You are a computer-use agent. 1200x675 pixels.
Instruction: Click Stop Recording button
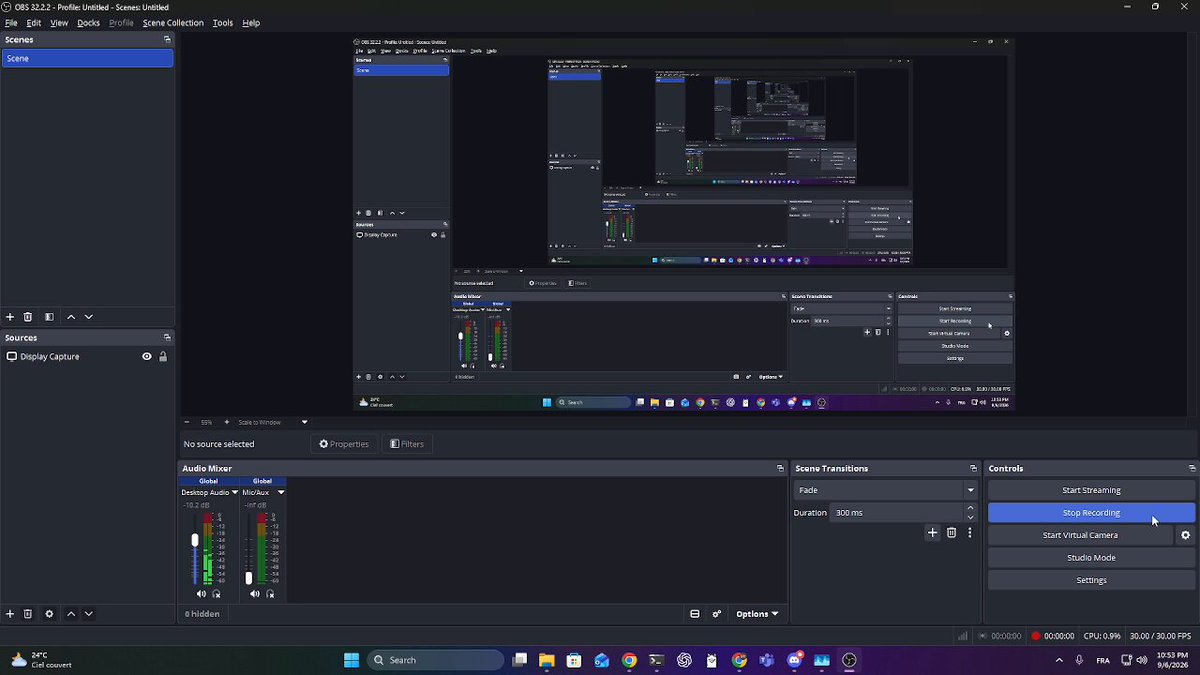(x=1091, y=513)
